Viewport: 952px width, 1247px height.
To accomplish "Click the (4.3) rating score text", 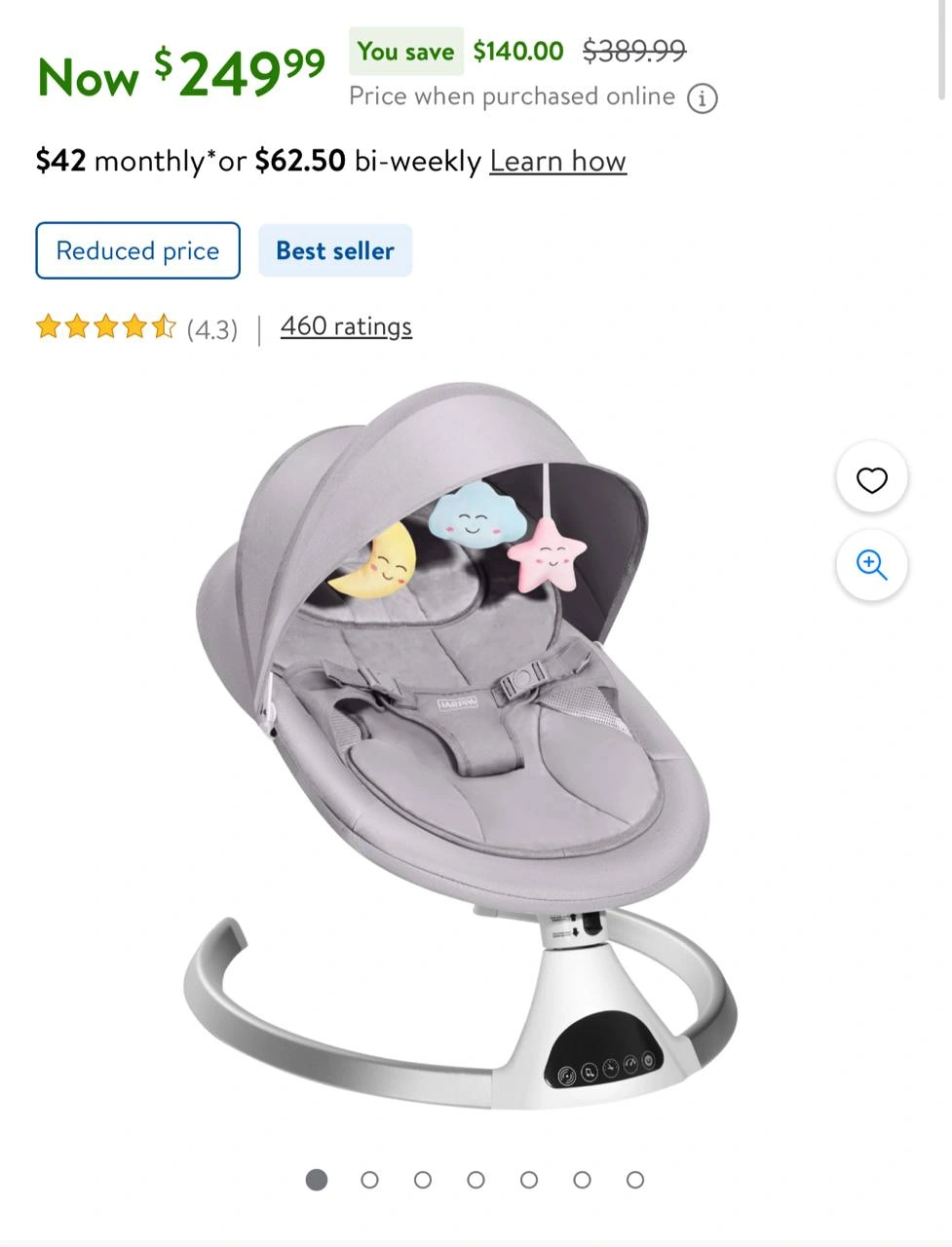I will click(x=212, y=329).
